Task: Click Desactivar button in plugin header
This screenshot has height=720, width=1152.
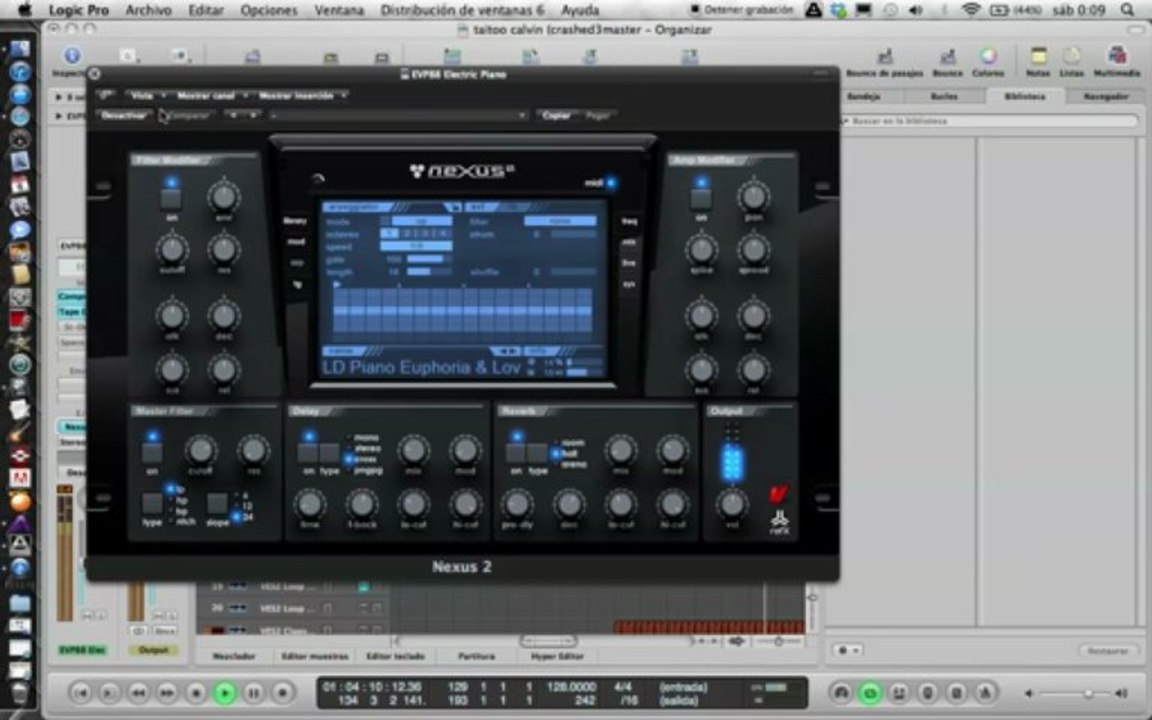Action: 123,115
